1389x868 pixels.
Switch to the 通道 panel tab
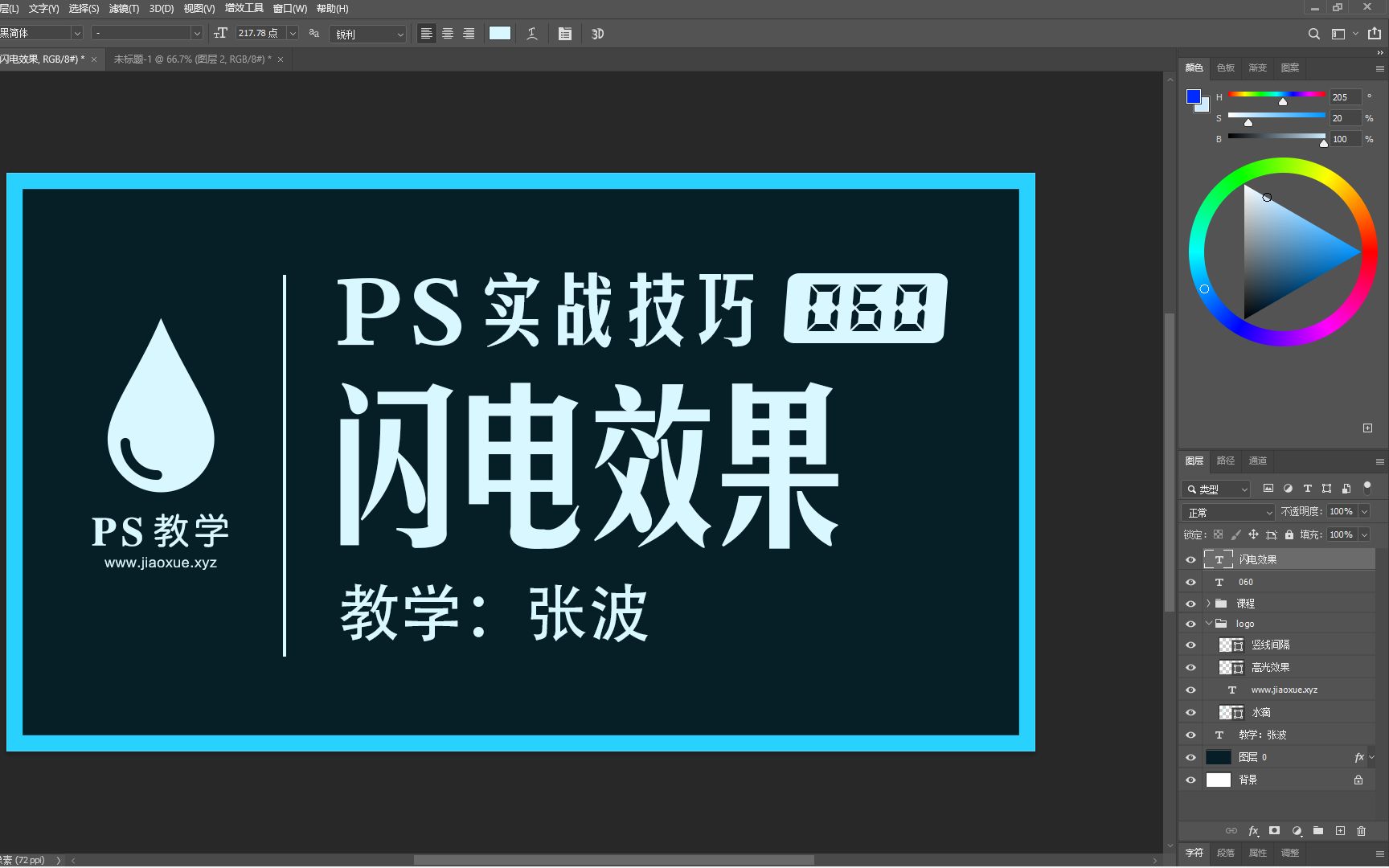click(1257, 461)
